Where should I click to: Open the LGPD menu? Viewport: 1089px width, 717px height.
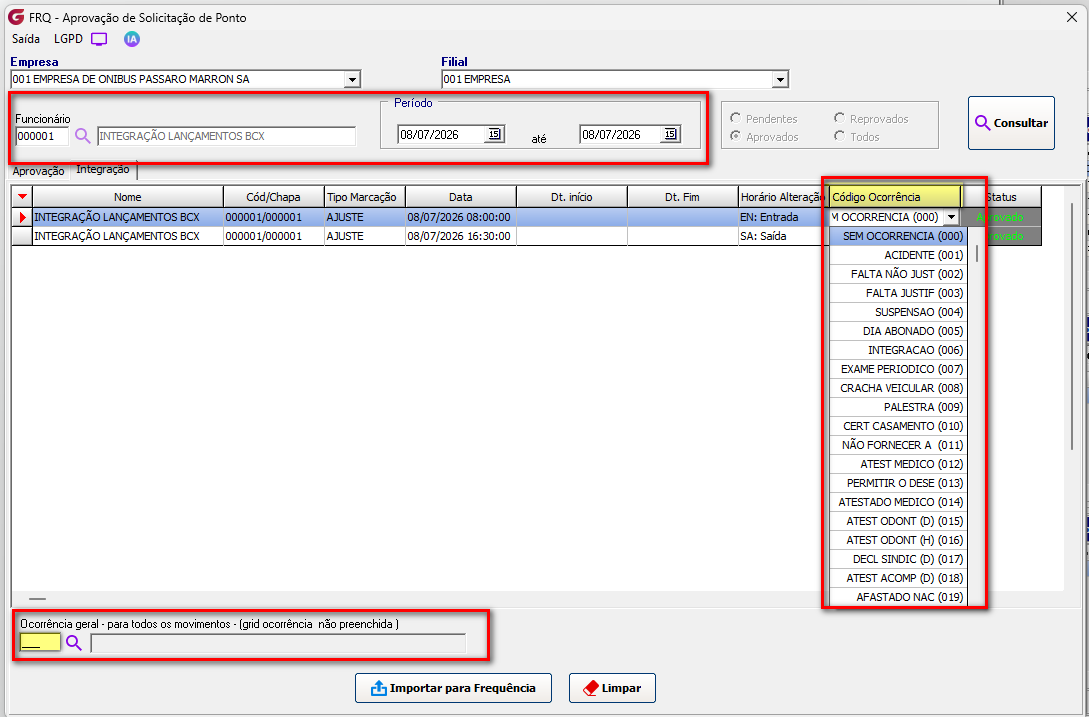point(68,39)
